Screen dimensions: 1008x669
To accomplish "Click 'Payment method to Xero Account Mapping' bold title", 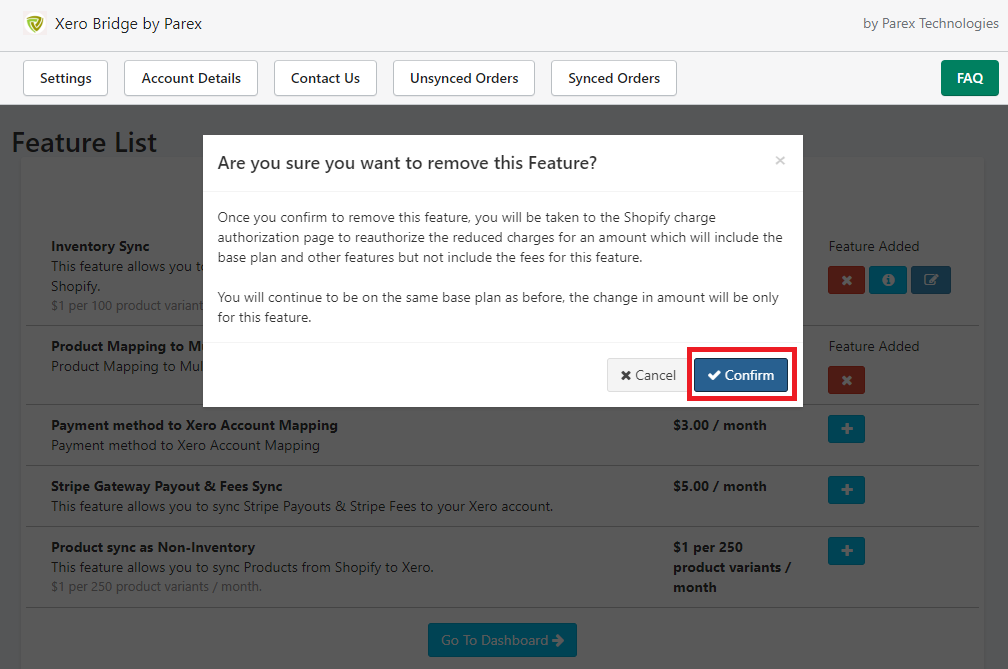I will (x=194, y=425).
